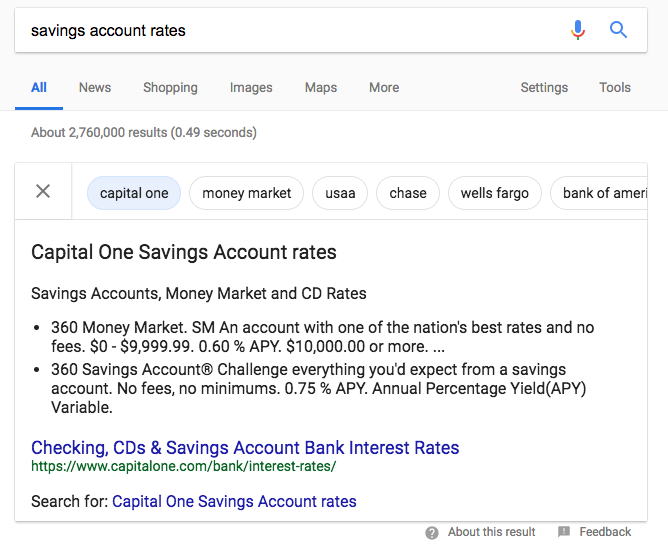The height and width of the screenshot is (546, 668).
Task: Click the microphone voice search icon
Action: pyautogui.click(x=578, y=30)
